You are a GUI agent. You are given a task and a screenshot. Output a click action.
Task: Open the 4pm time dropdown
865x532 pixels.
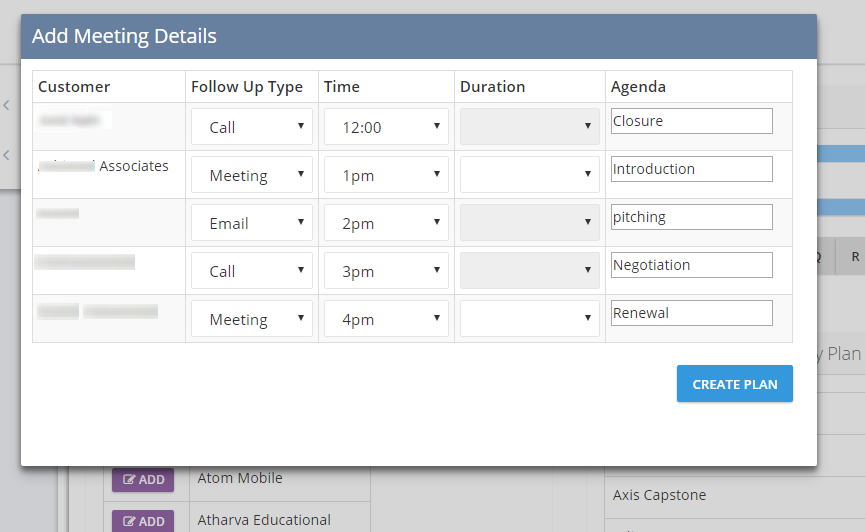(386, 319)
